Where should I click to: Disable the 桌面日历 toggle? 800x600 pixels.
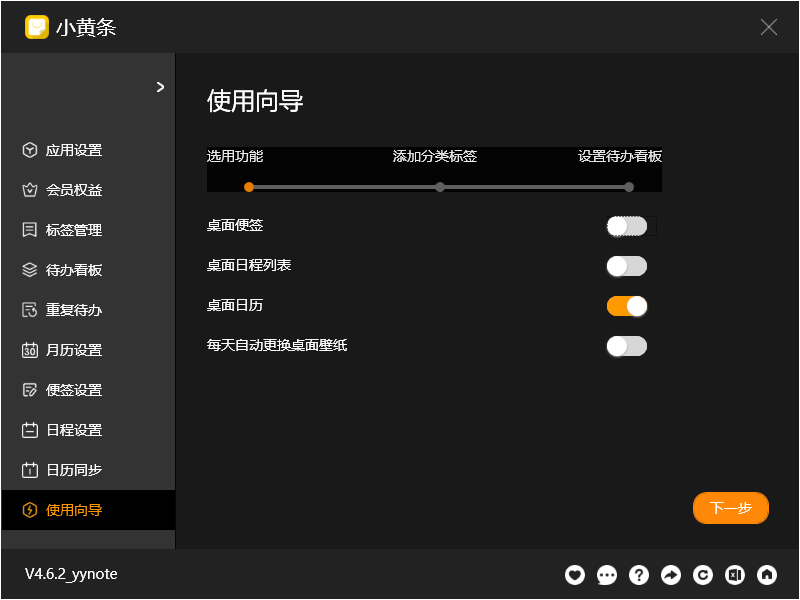point(626,306)
